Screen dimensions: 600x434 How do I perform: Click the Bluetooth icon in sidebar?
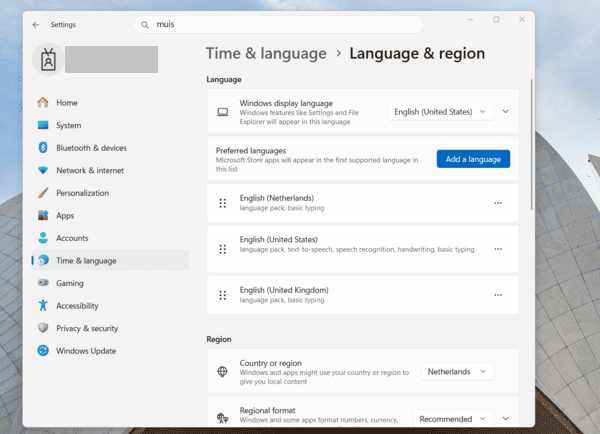point(43,148)
